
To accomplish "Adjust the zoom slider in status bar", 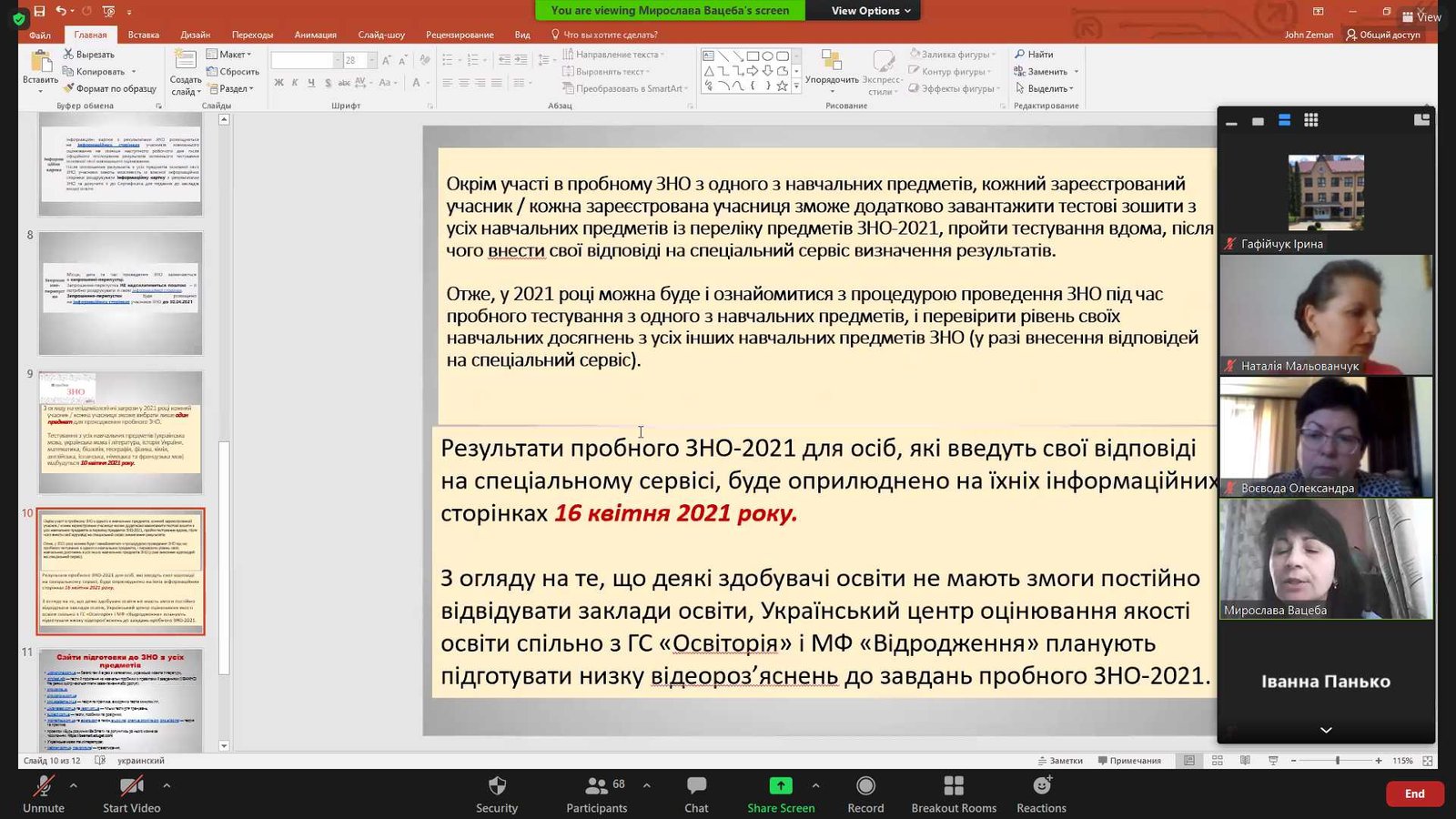I will coord(1337,761).
